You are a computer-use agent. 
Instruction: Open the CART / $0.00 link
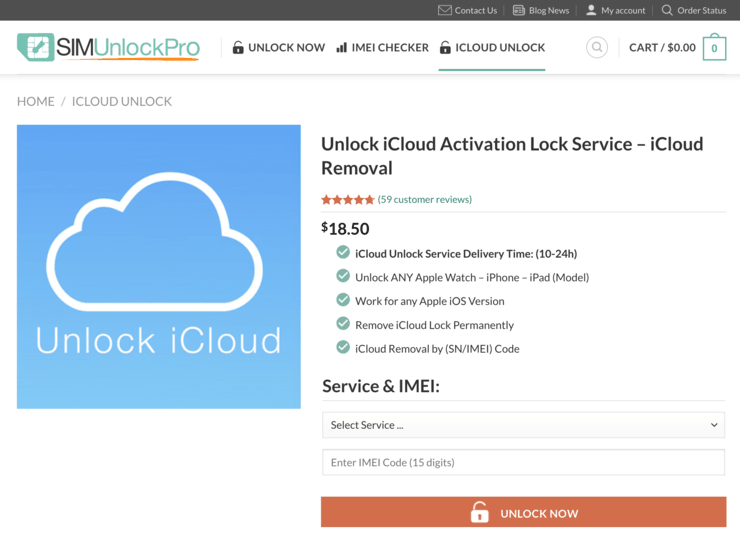(662, 47)
